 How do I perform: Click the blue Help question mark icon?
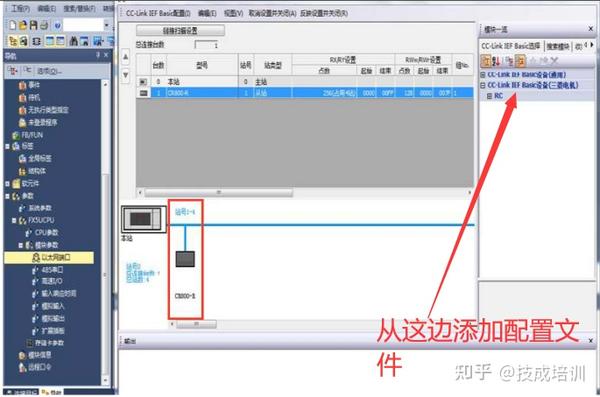click(x=57, y=26)
